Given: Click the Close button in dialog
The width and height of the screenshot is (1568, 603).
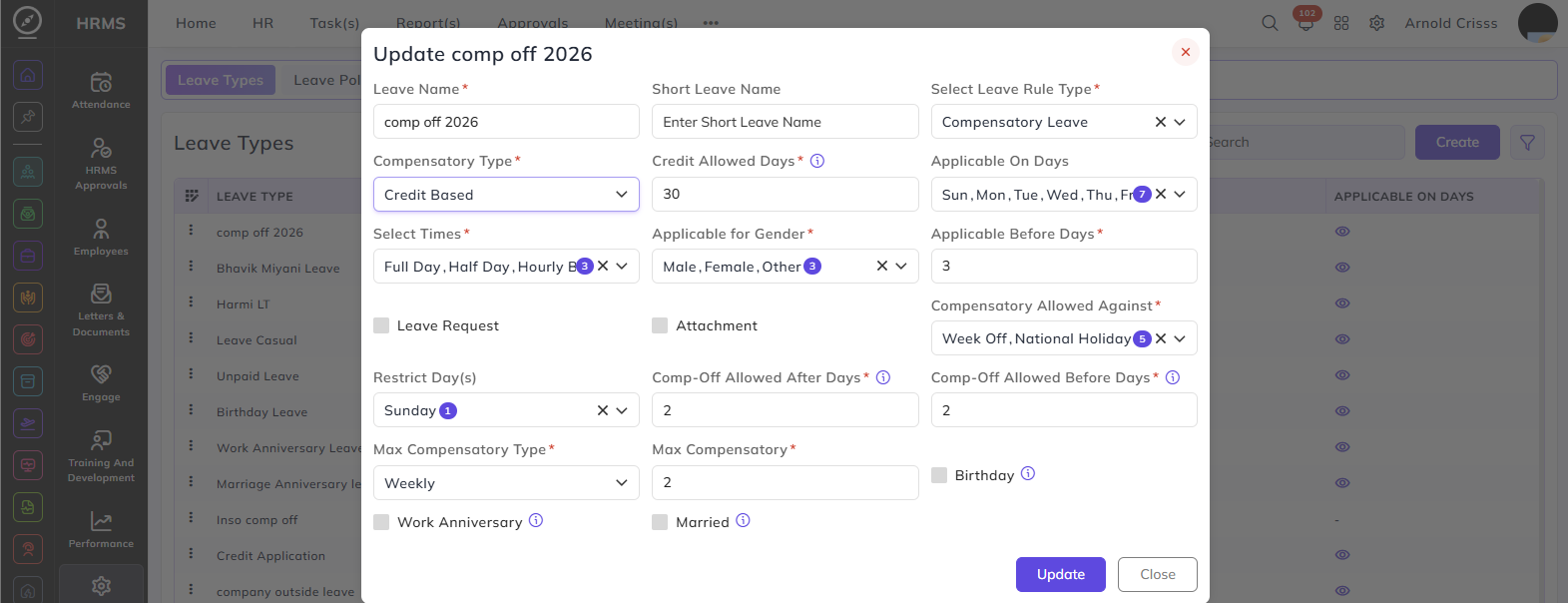Looking at the screenshot, I should [x=1158, y=574].
